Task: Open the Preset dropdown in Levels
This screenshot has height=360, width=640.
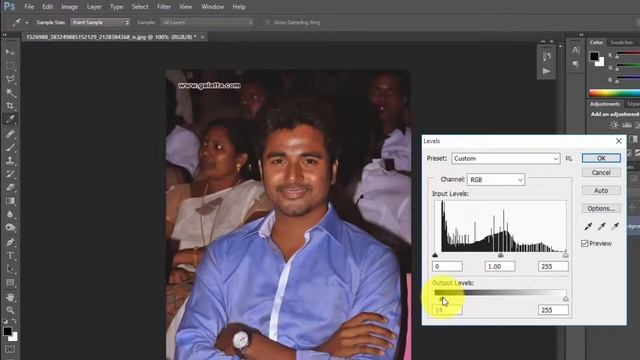Action: click(x=506, y=158)
